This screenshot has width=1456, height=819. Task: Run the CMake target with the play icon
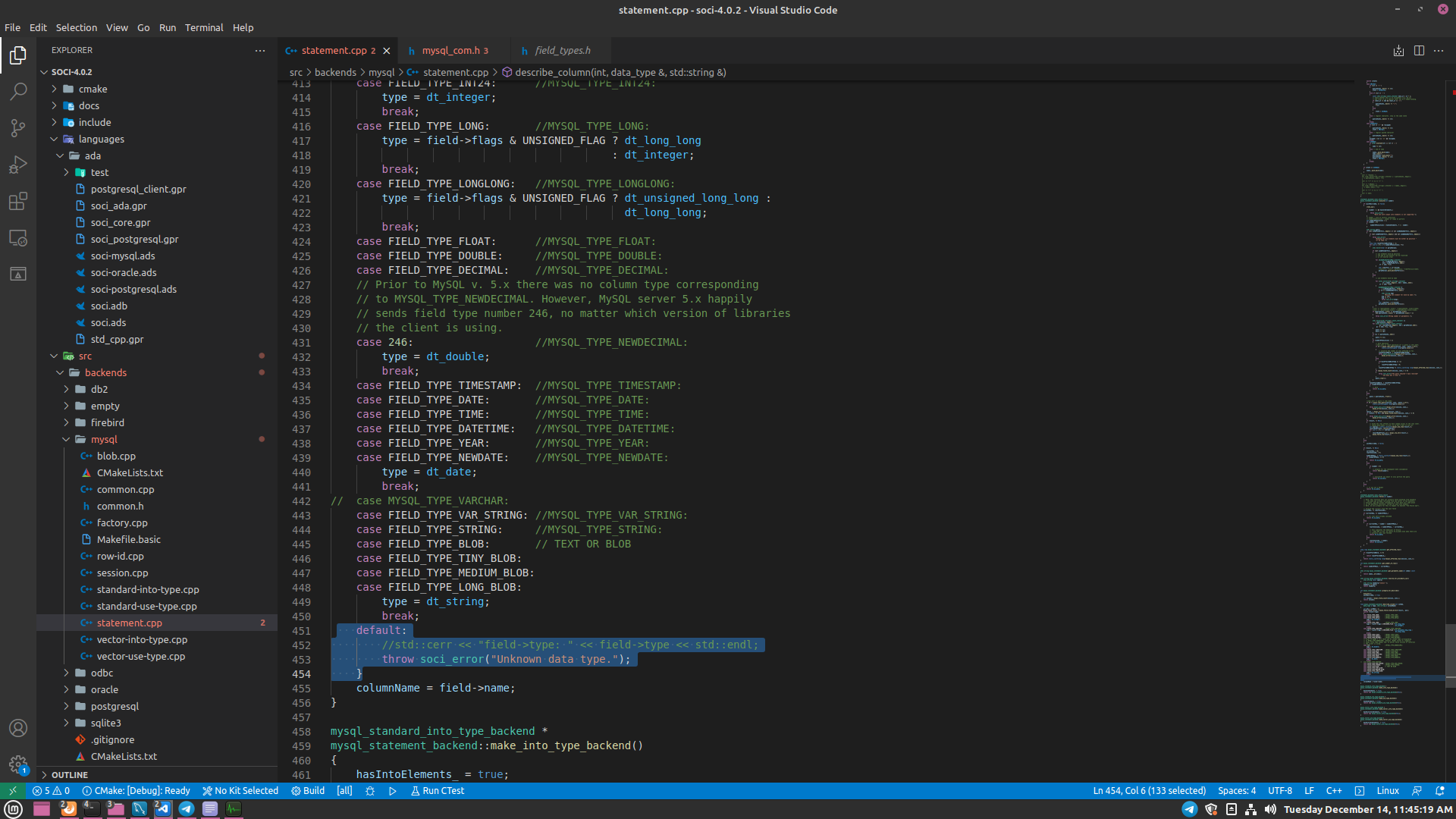pos(392,790)
